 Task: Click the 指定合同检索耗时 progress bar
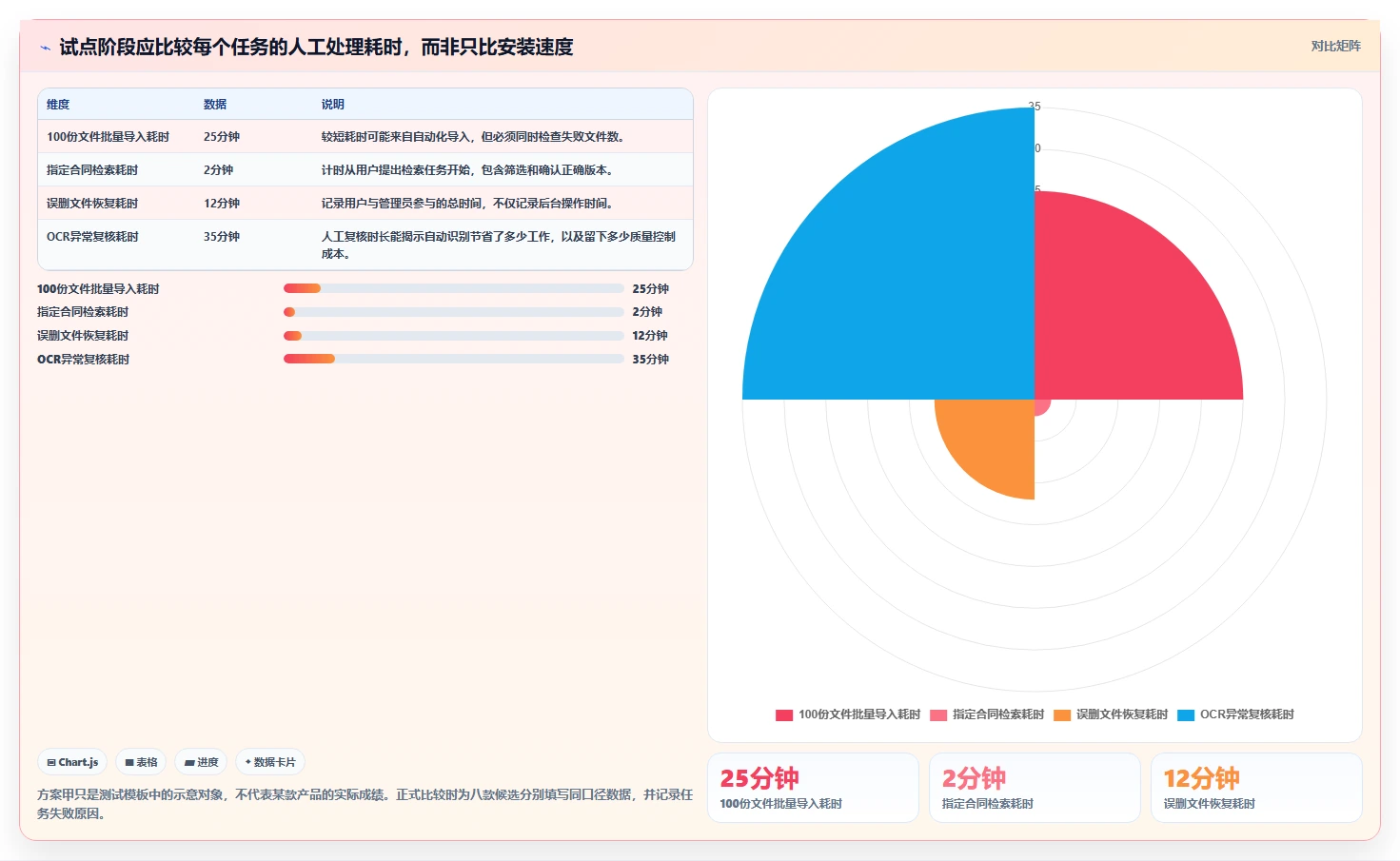coord(453,312)
